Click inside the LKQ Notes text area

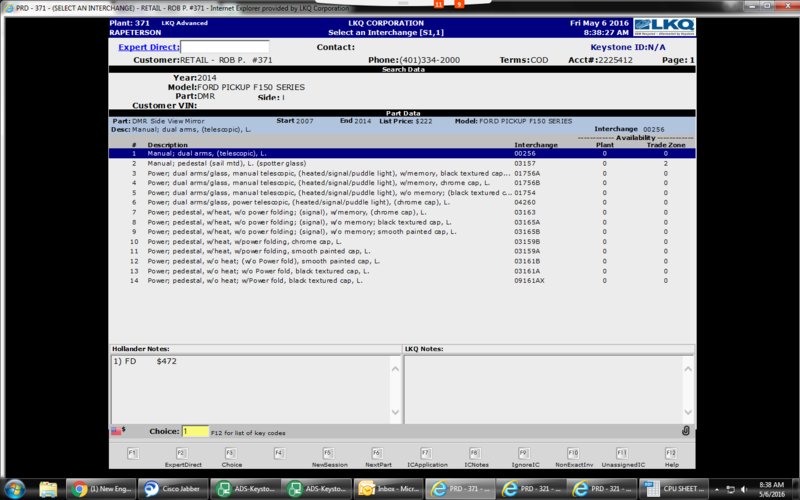pos(544,389)
